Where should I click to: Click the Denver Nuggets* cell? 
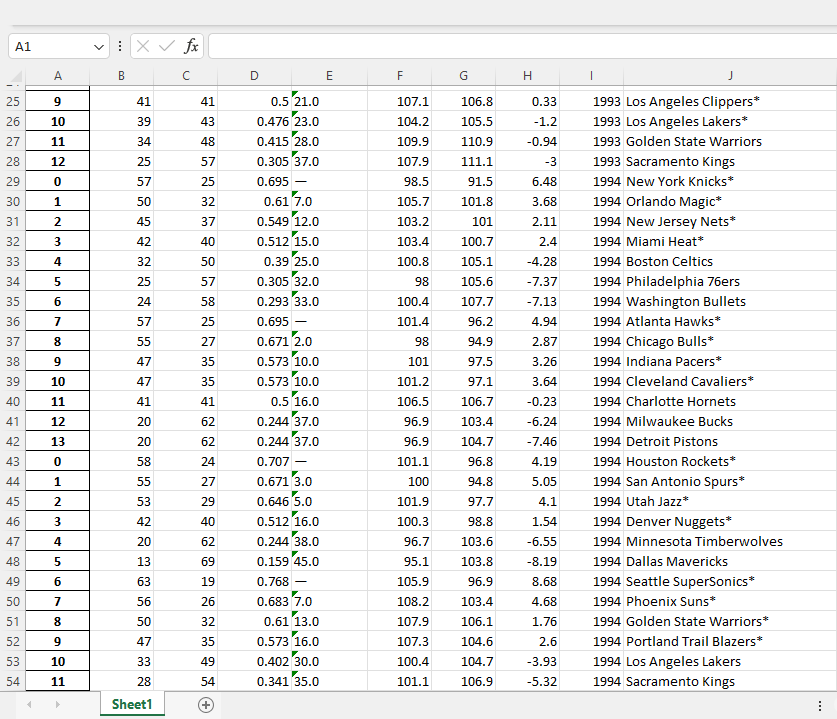pos(730,522)
